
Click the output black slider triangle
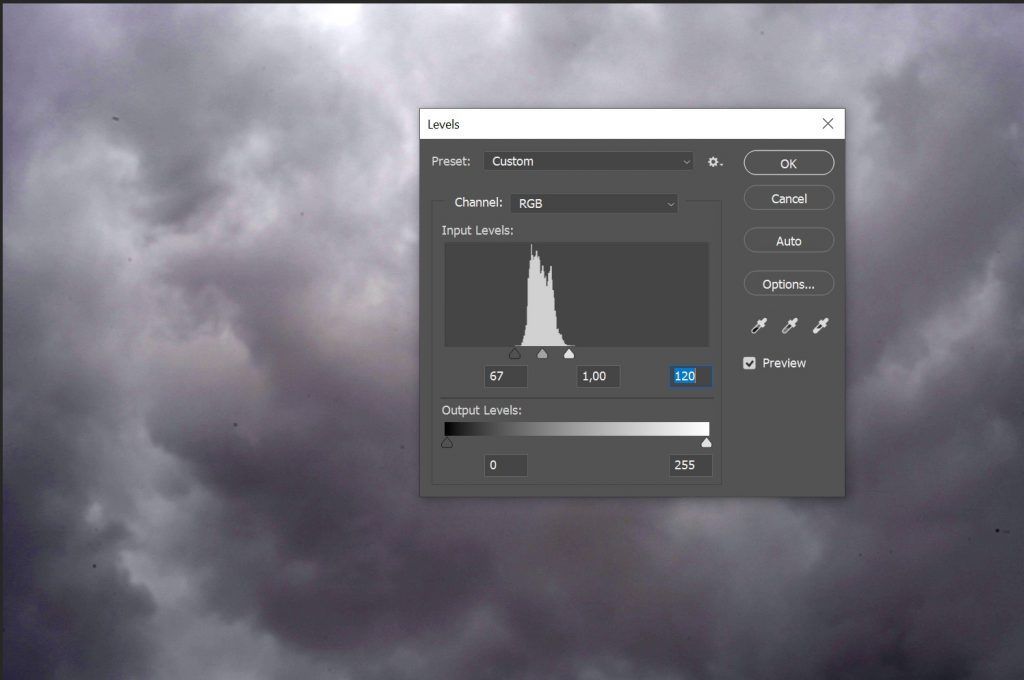(x=447, y=443)
